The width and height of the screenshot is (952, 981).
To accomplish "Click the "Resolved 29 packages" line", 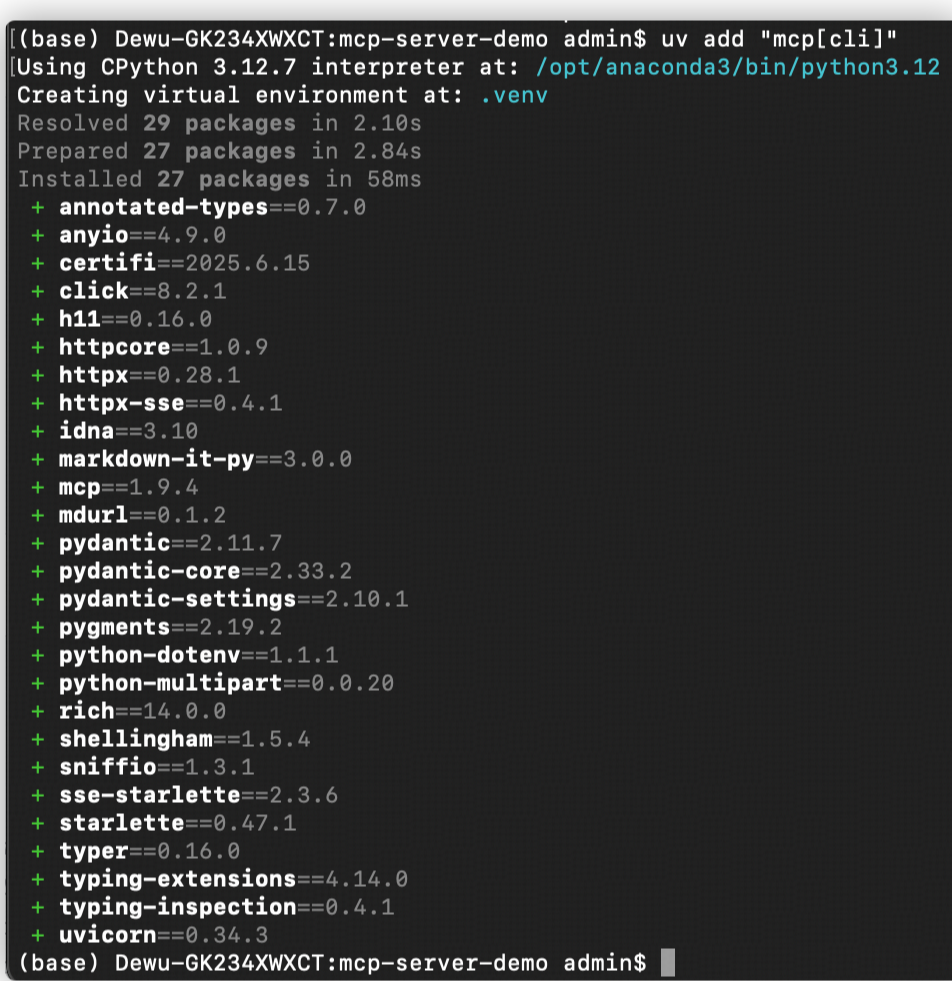I will [219, 124].
